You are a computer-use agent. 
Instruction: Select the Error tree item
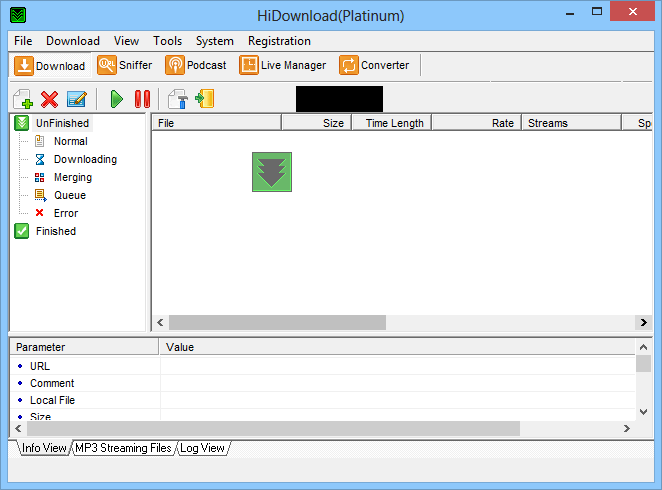[x=66, y=214]
